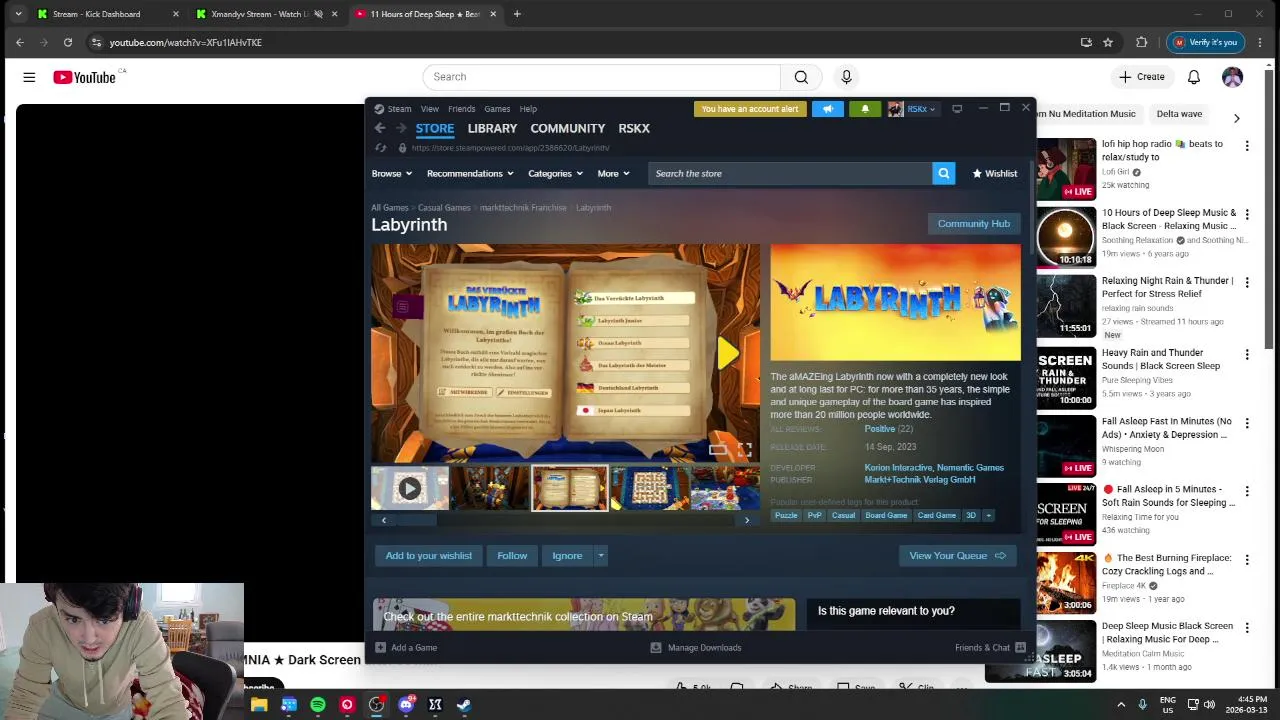1280x720 pixels.
Task: Reload the Chrome page
Action: (68, 42)
